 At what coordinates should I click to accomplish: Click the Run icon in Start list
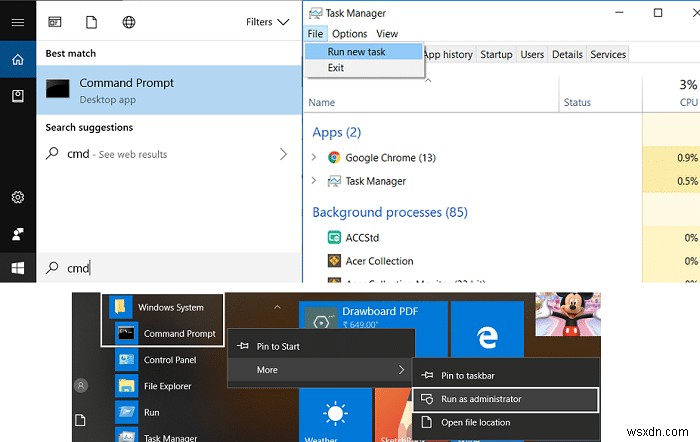[126, 412]
